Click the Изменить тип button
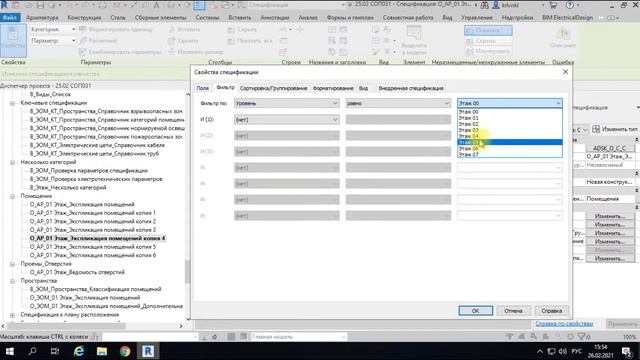This screenshot has height=360, width=640. pyautogui.click(x=616, y=129)
